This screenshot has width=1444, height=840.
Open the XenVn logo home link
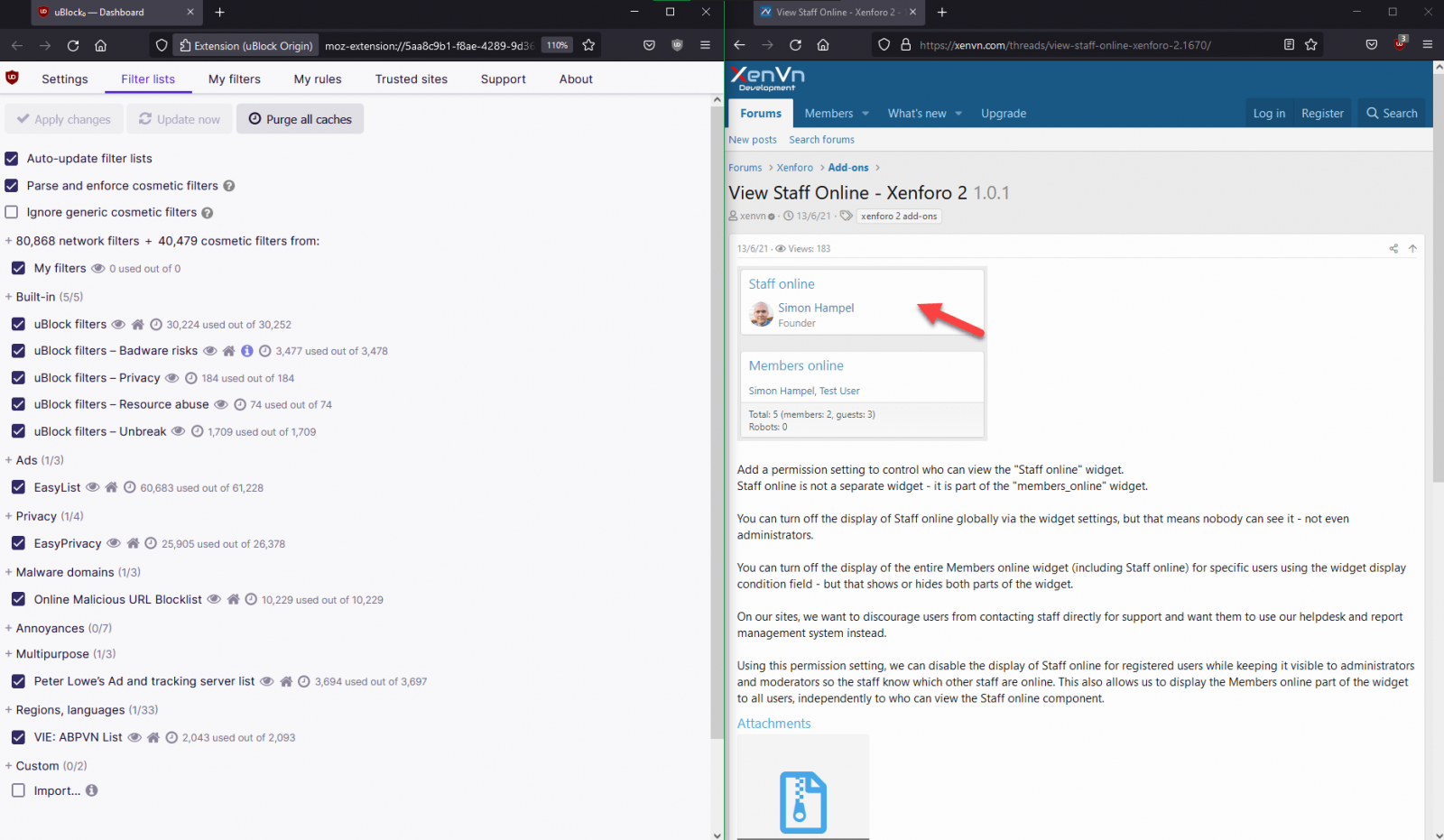coord(767,78)
